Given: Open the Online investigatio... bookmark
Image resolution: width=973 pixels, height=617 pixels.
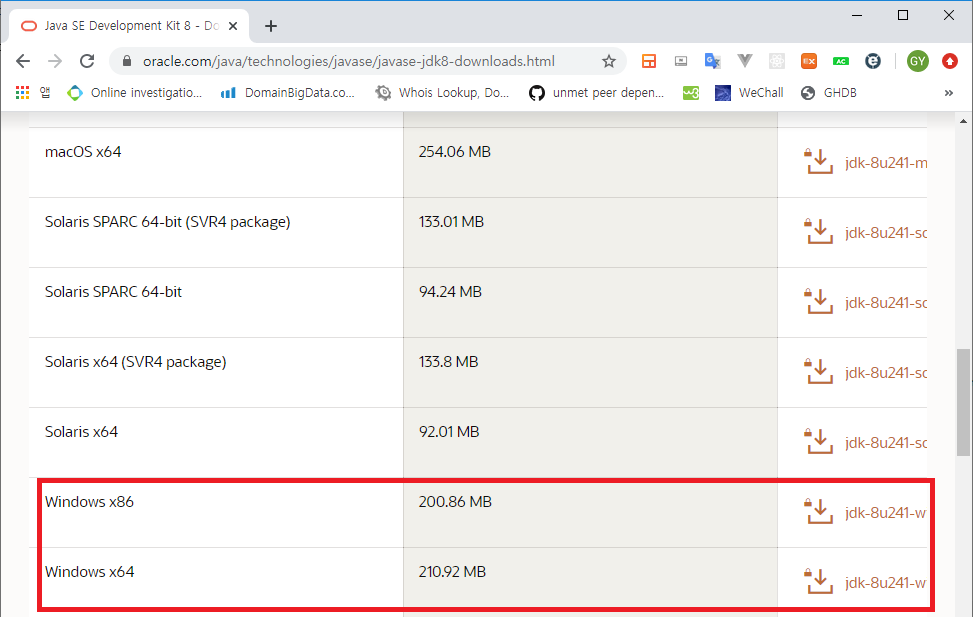Looking at the screenshot, I should 135,92.
